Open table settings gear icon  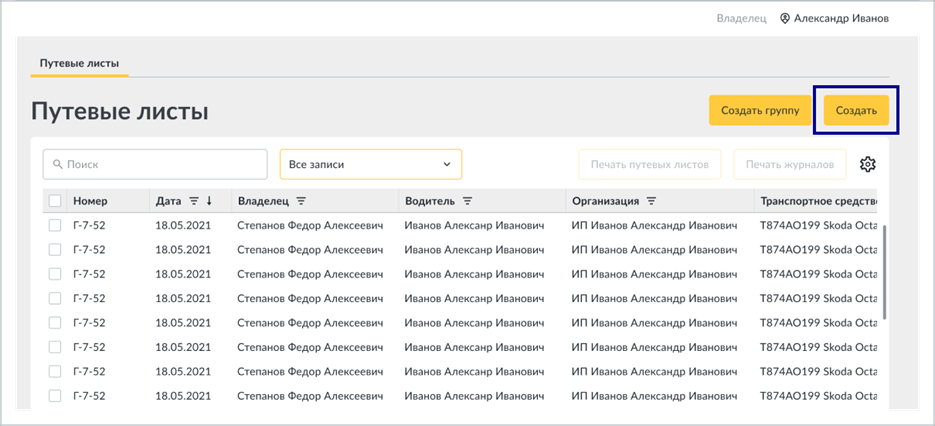(867, 164)
